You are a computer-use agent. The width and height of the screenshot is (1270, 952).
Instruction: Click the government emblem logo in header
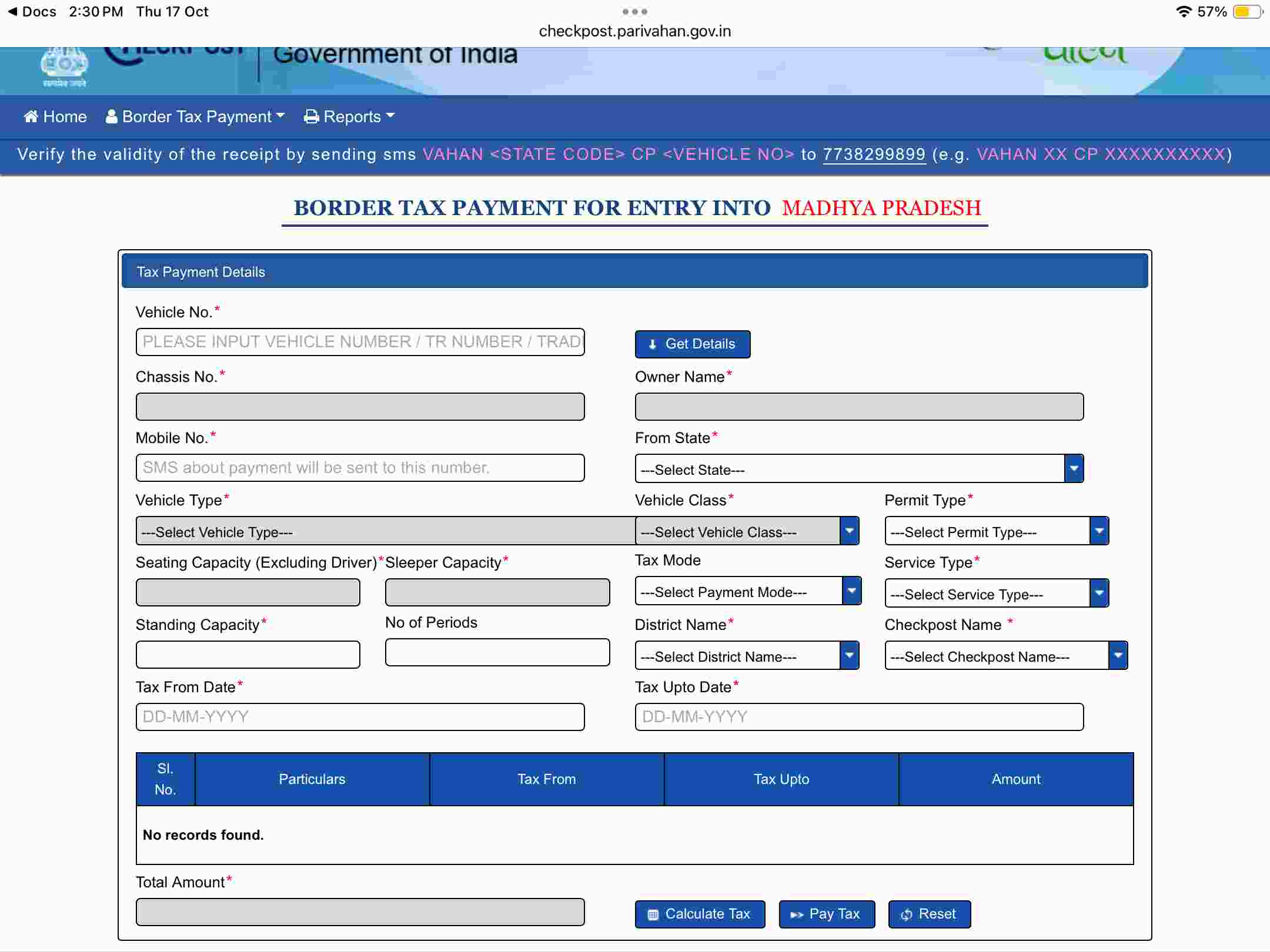pos(64,67)
